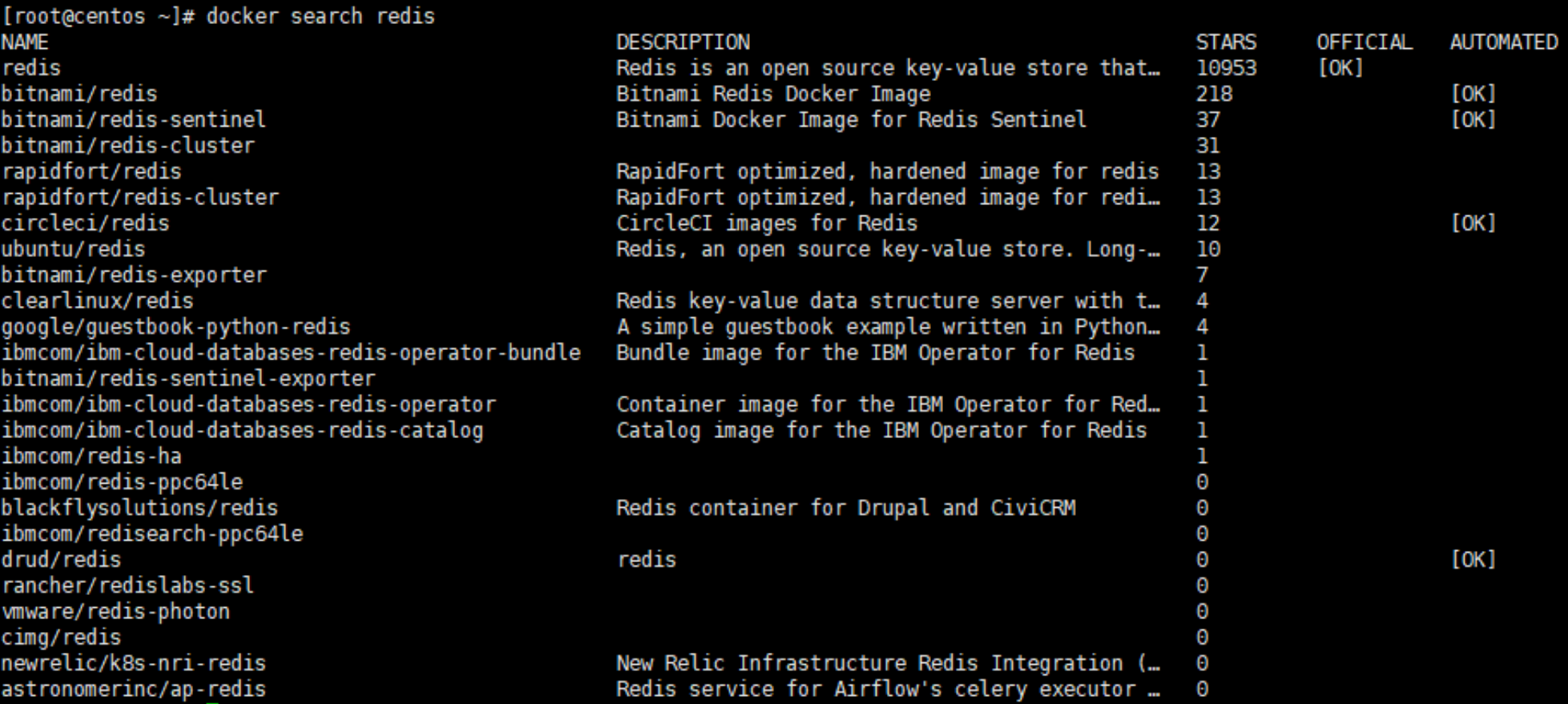Click the vmware/redis-photon name
Screen dimensions: 1568x704
tap(115, 611)
